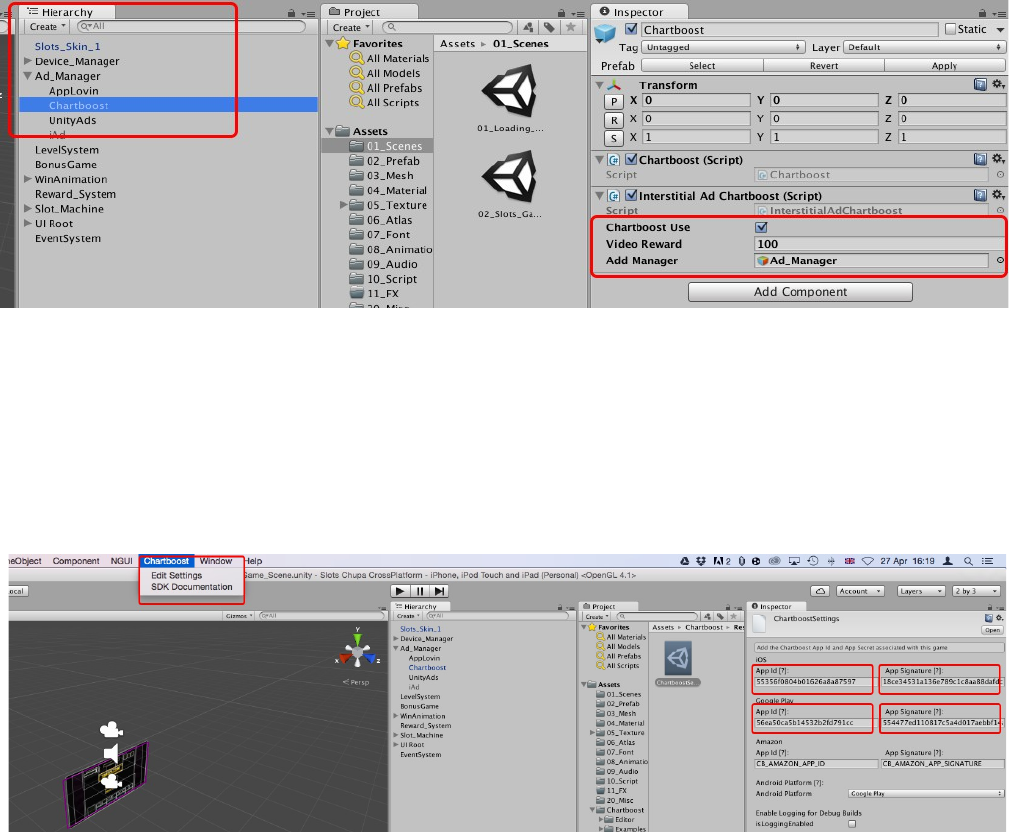Collapse Ad_Manager in top Hierarchy
Screen dimensions: 1009x832
click(x=28, y=76)
